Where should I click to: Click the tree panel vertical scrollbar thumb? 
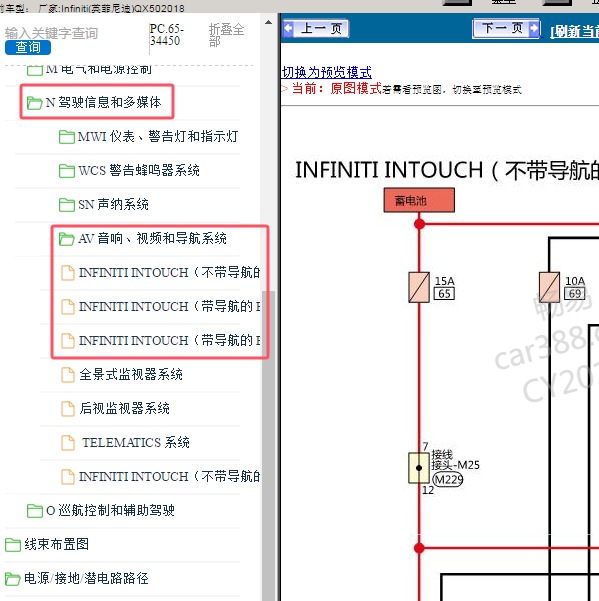tap(269, 445)
